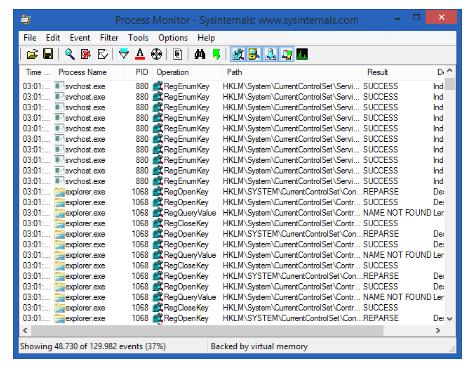466x365 pixels.
Task: Open the Edit menu
Action: (x=53, y=38)
